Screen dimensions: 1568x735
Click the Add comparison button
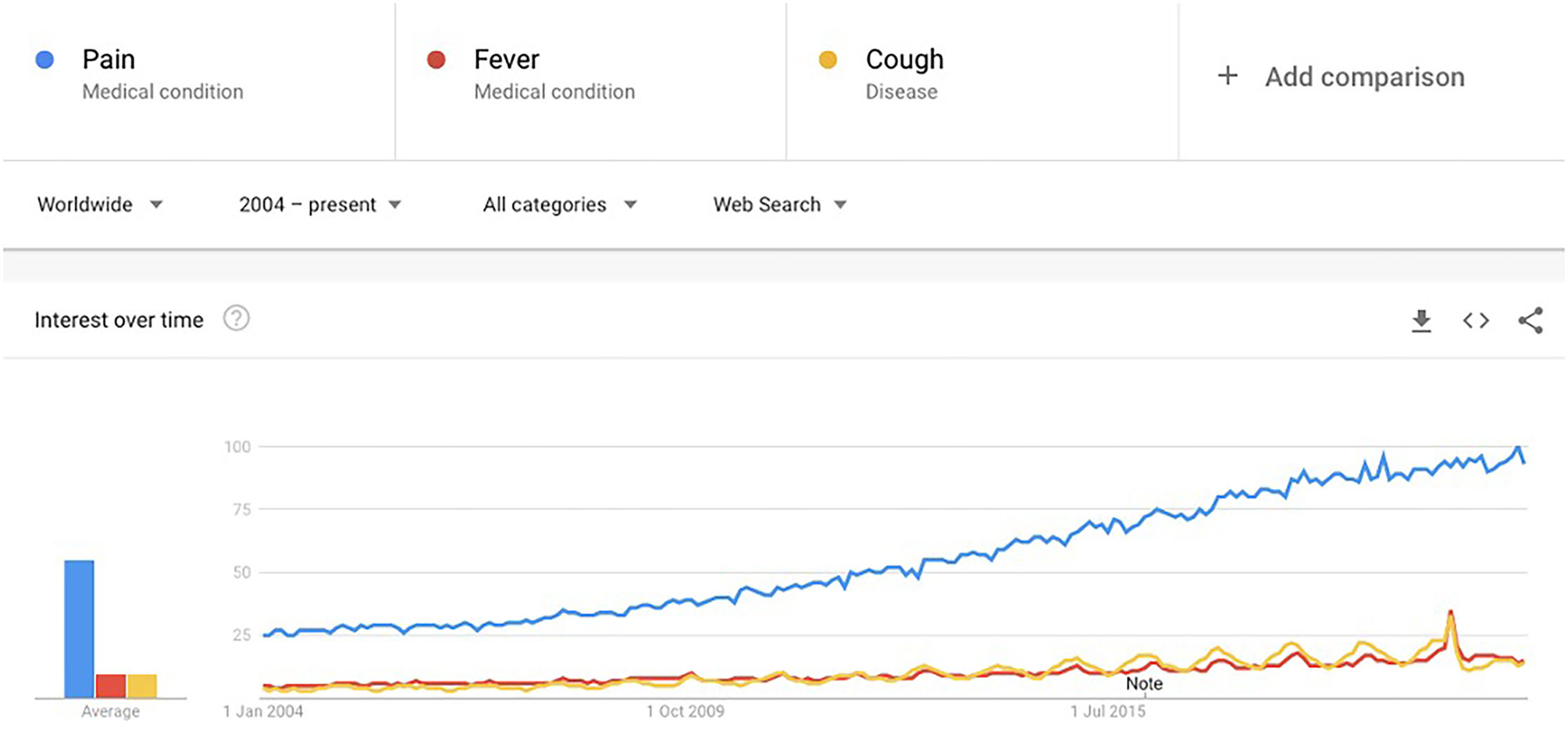(1364, 77)
